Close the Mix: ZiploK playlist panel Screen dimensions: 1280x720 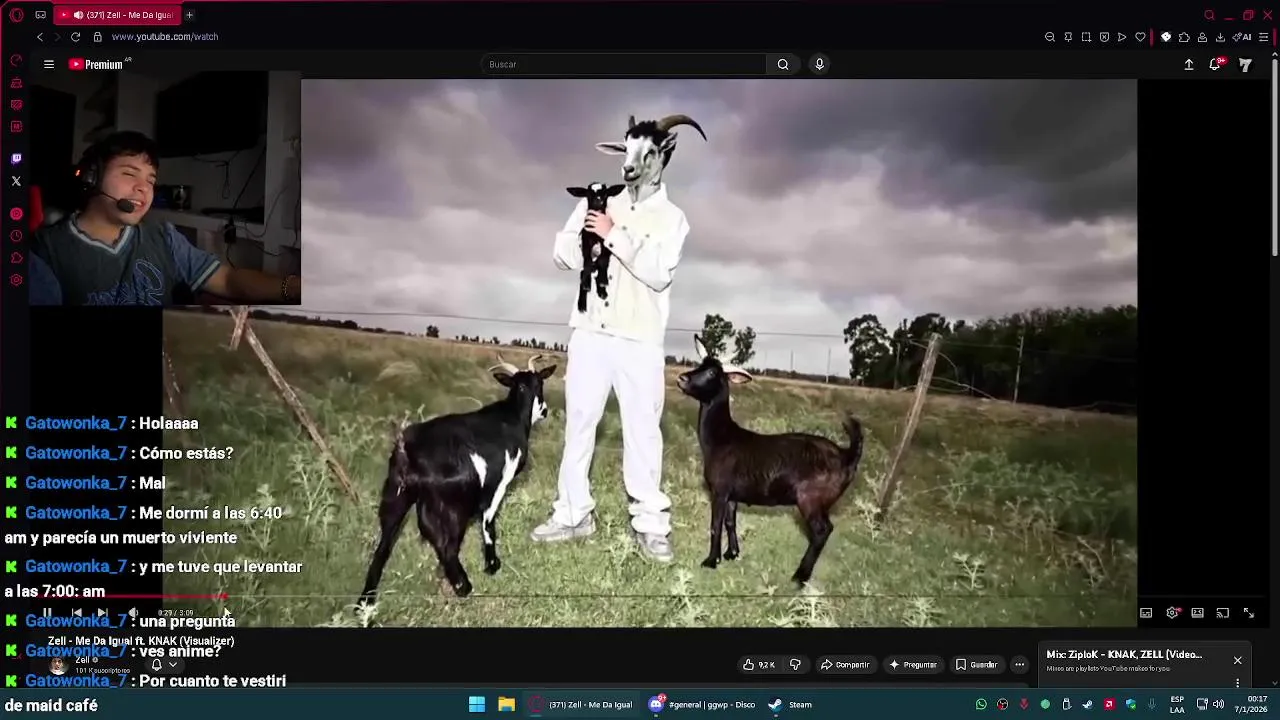coord(1237,660)
